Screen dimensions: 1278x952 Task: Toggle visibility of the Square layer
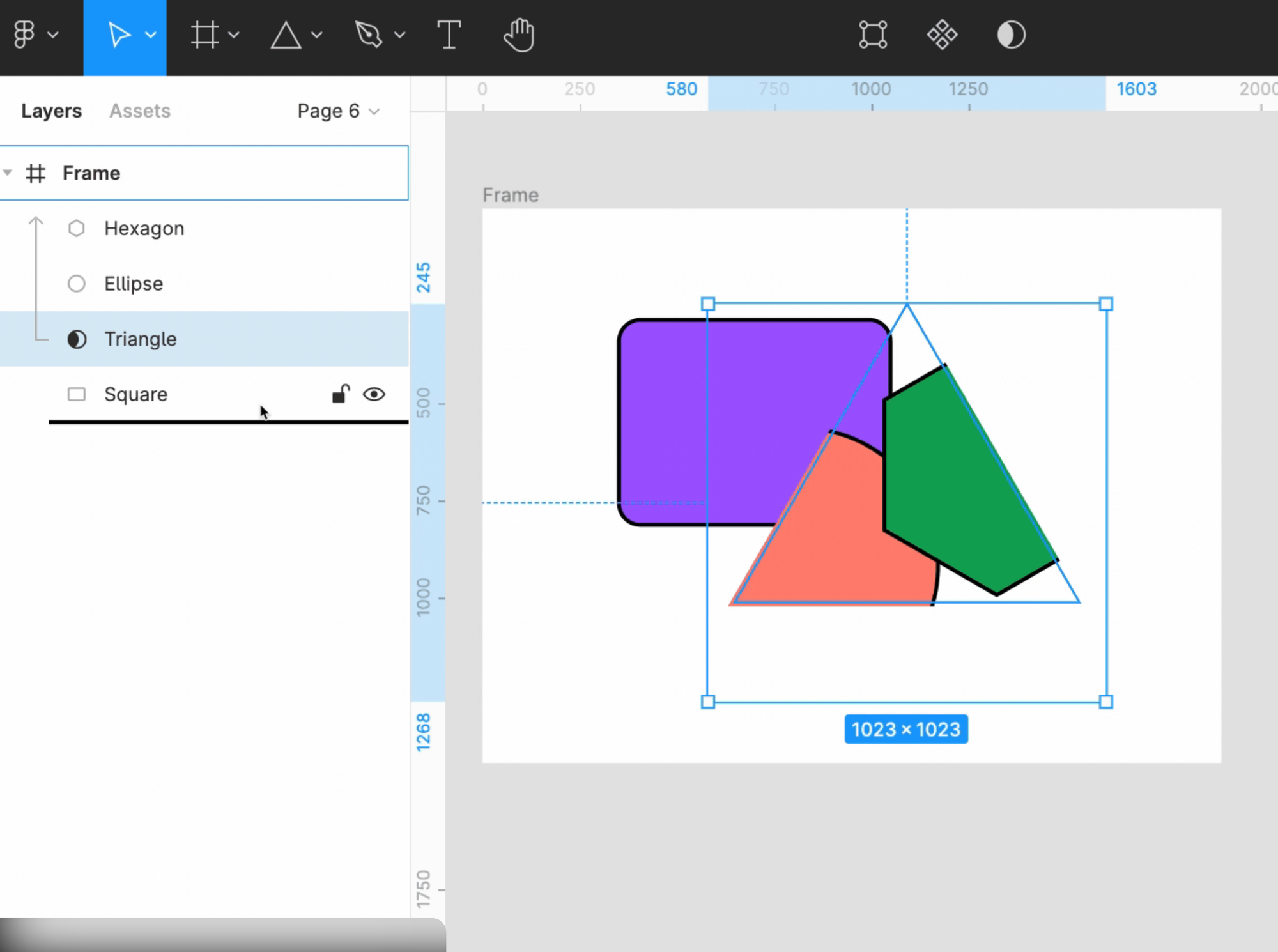374,394
